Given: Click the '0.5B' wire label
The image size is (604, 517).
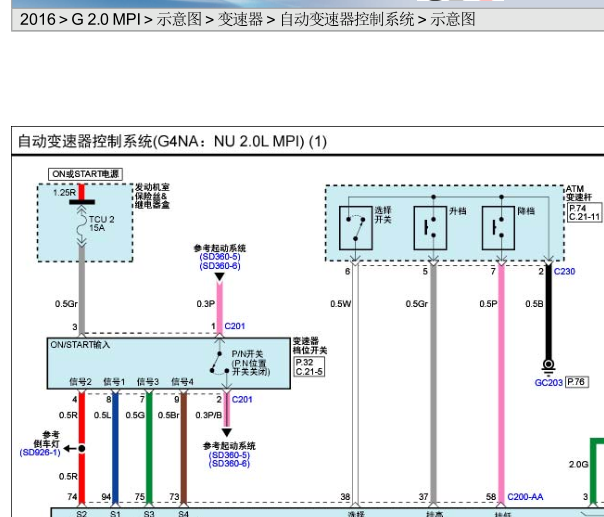Looking at the screenshot, I should 534,304.
